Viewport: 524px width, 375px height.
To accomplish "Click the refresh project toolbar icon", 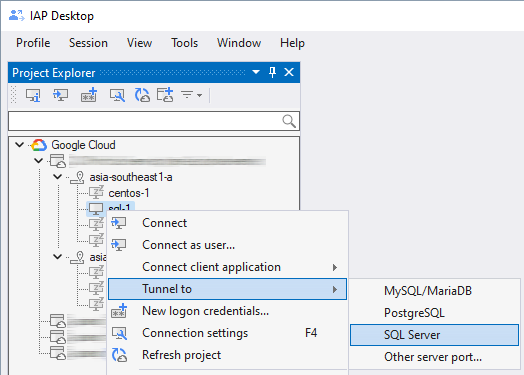I will [142, 95].
